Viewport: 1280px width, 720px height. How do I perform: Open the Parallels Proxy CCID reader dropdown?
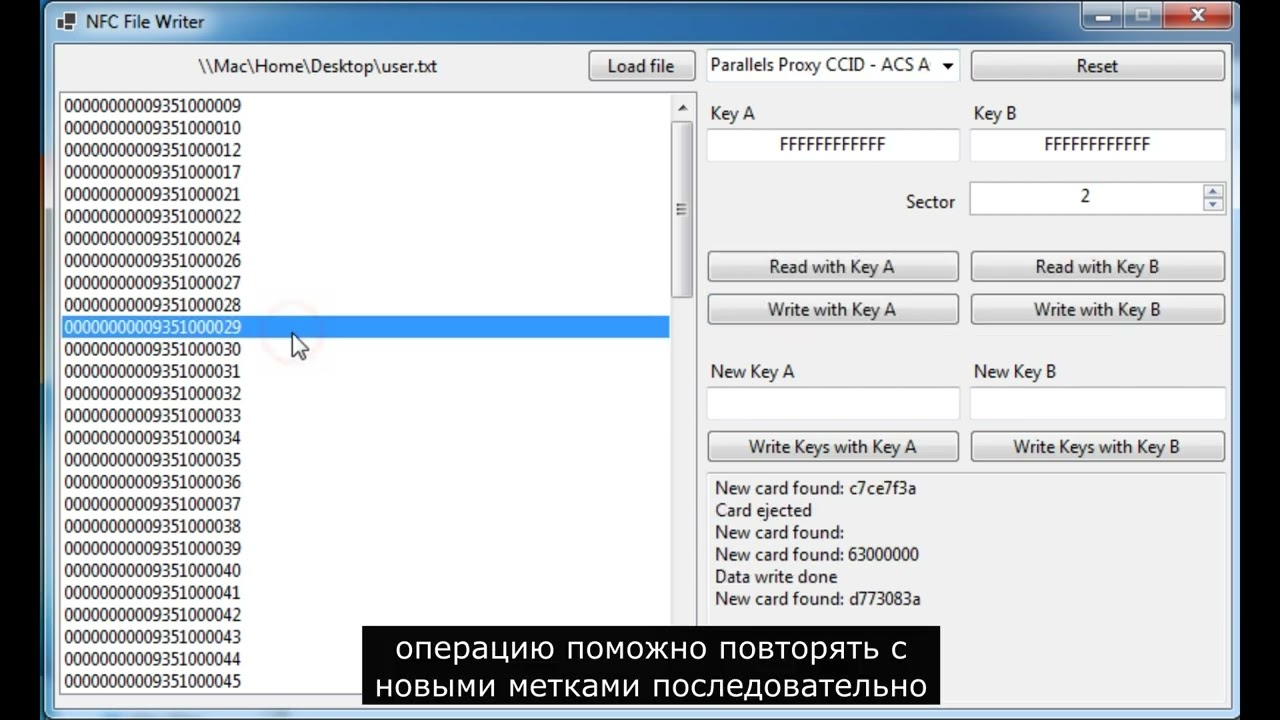832,65
